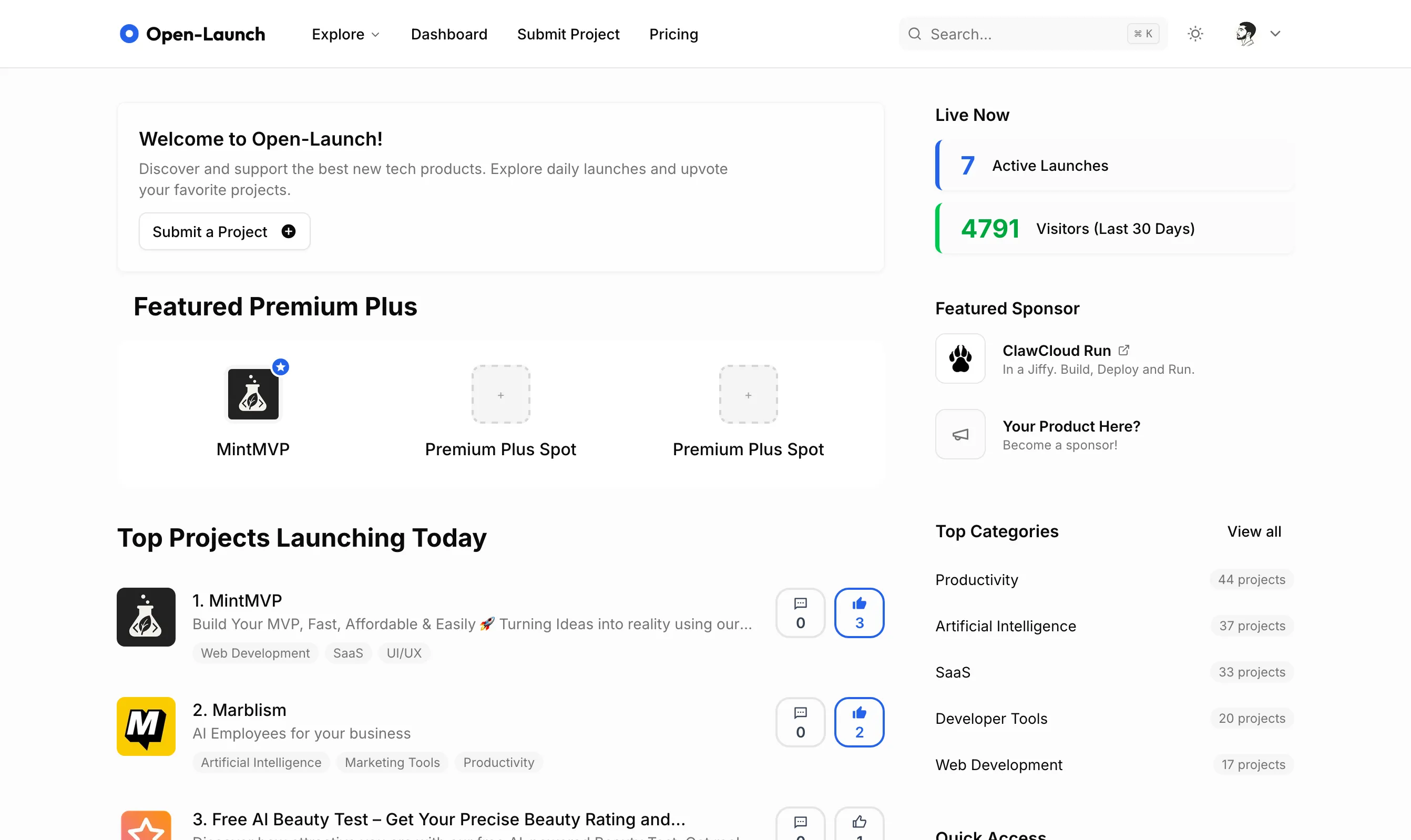Open the Artificial Intelligence category
The height and width of the screenshot is (840, 1411).
[1005, 626]
